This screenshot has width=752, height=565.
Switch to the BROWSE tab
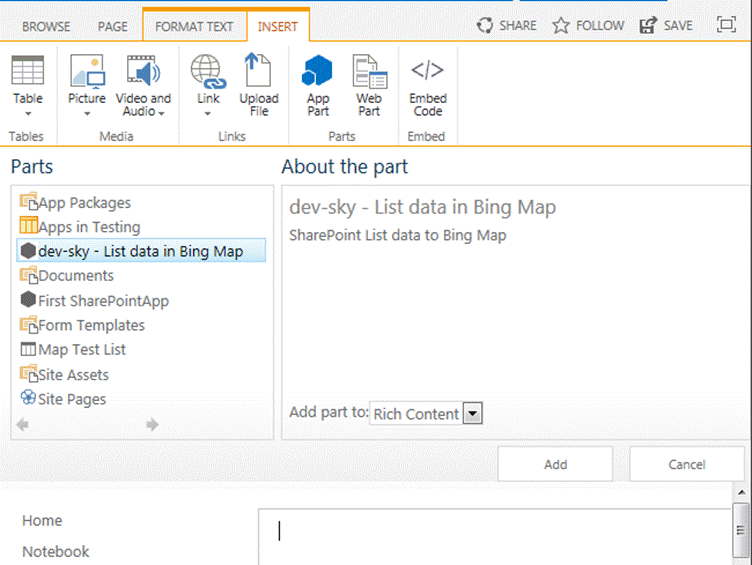tap(46, 26)
